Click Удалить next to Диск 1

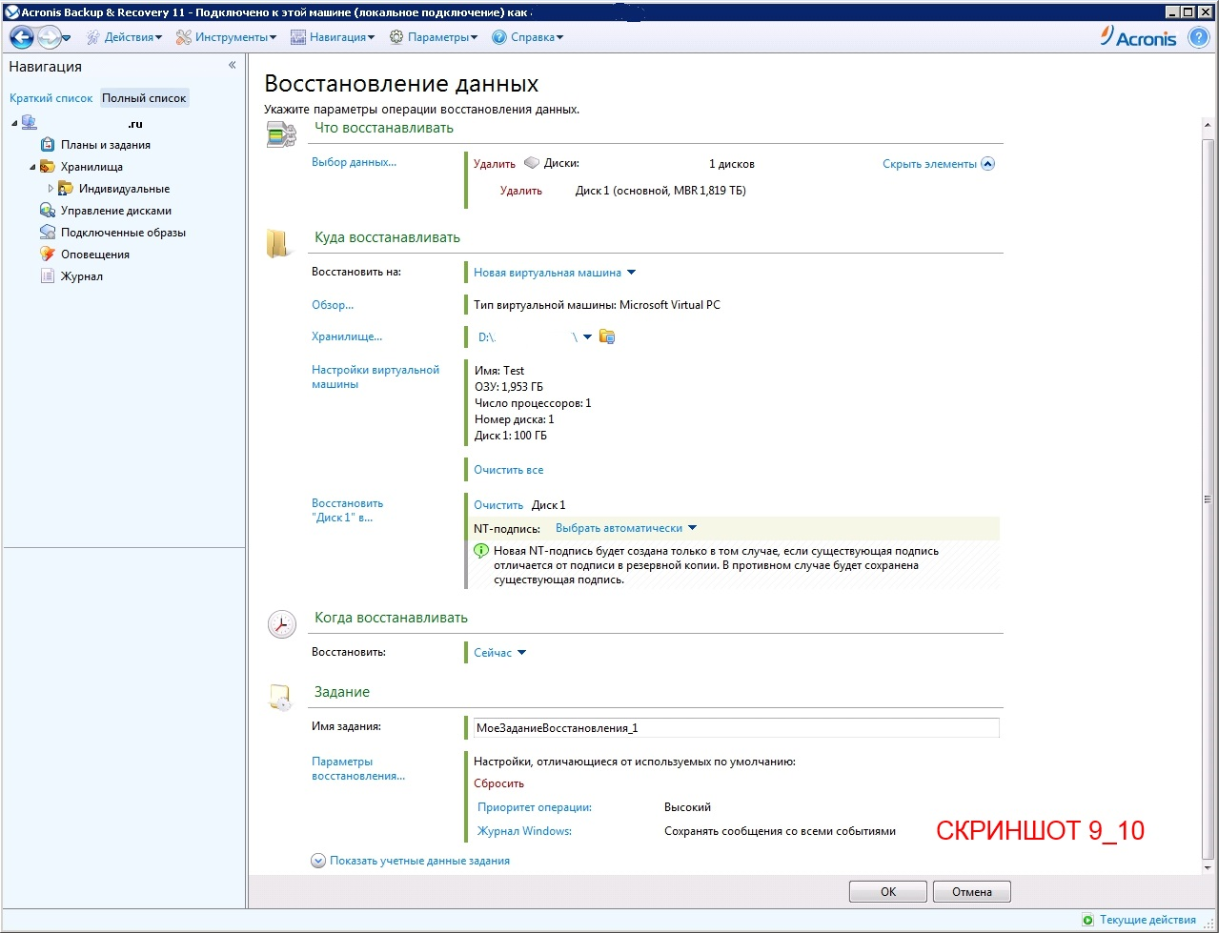click(x=521, y=190)
